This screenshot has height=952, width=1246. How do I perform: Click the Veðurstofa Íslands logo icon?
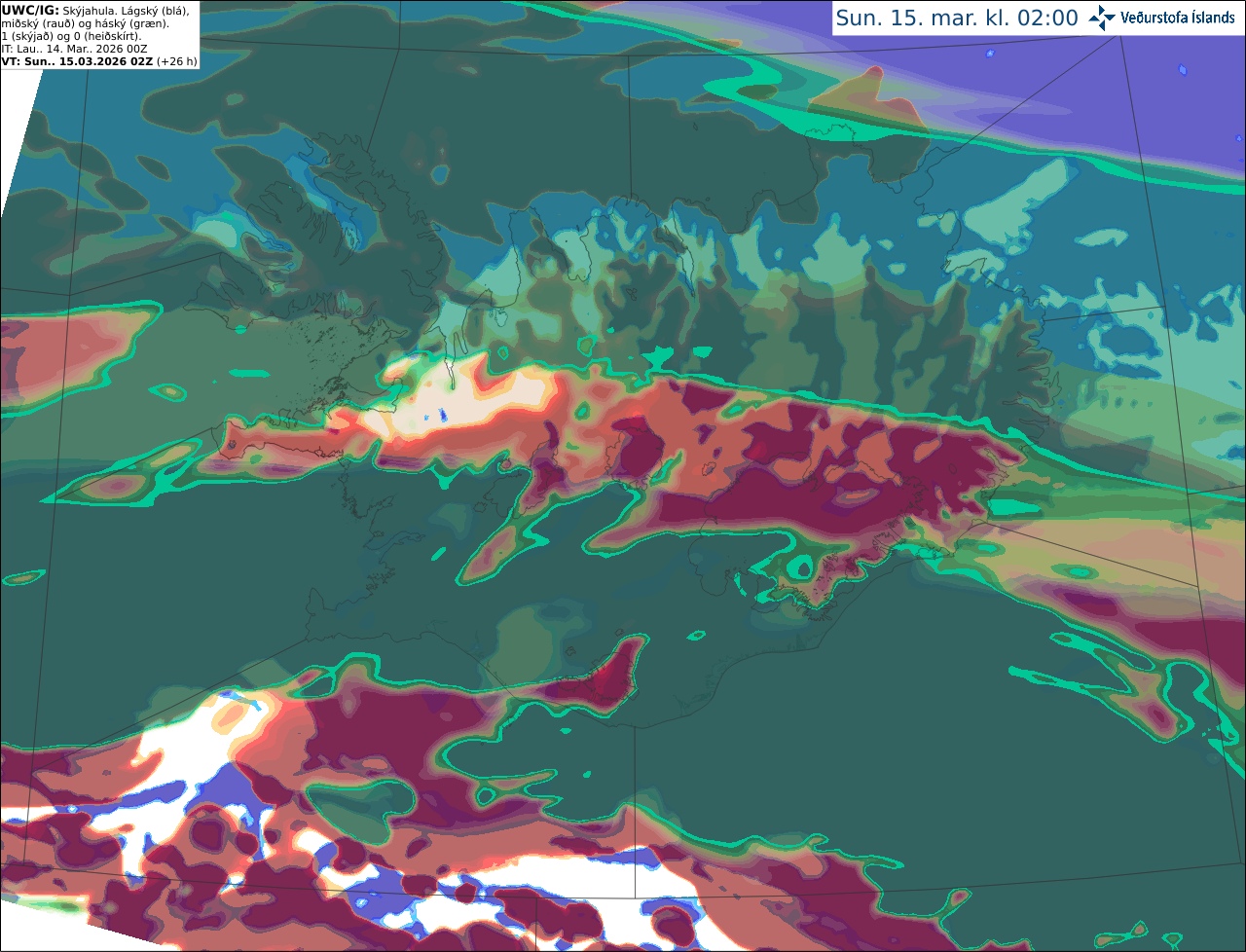click(1102, 18)
